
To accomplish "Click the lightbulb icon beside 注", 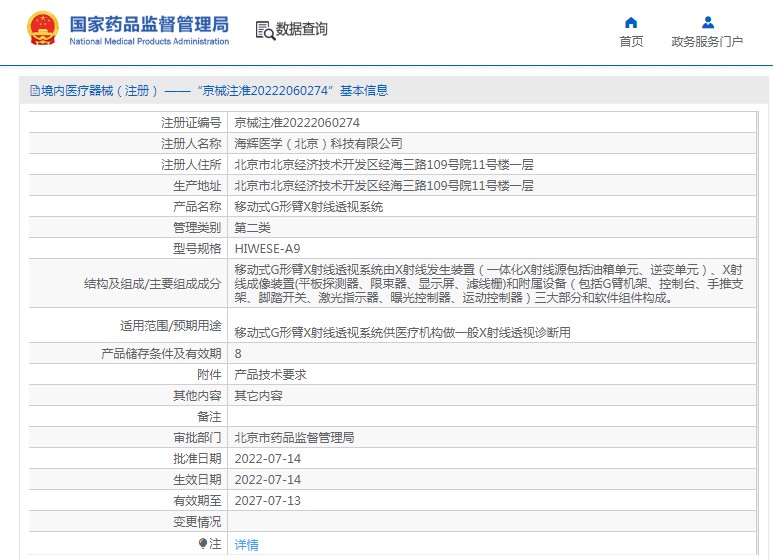I will click(203, 543).
